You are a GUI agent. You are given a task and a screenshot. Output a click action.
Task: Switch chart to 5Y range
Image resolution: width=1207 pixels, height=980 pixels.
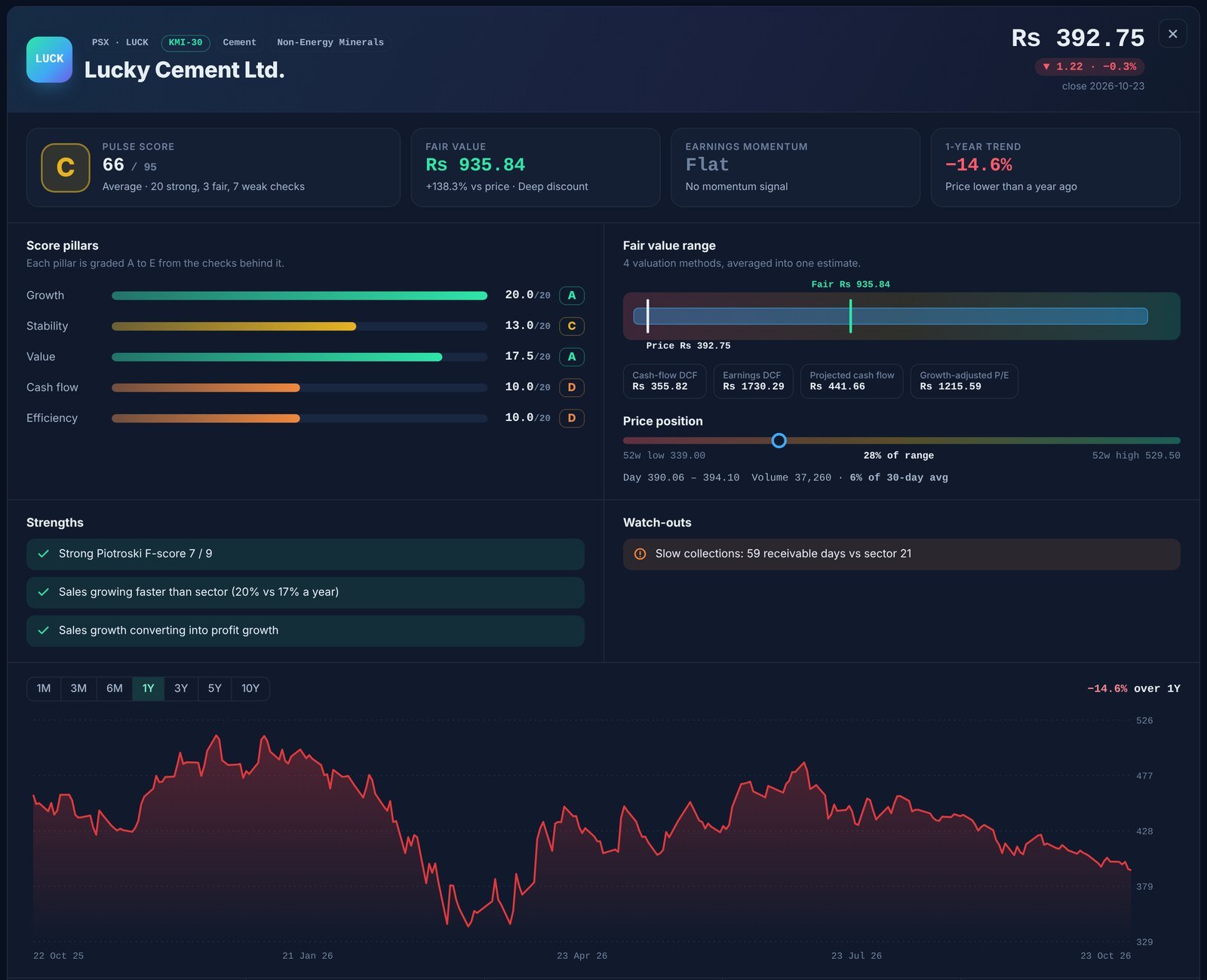pos(215,689)
